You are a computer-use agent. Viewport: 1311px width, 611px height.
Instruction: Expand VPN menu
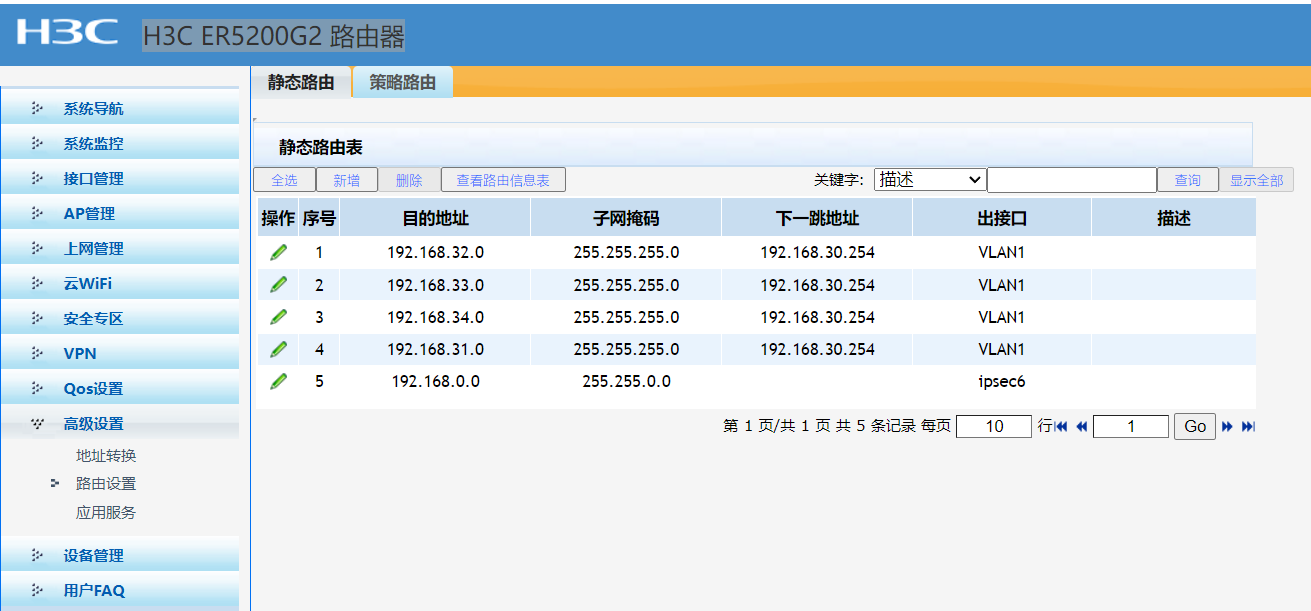[120, 354]
